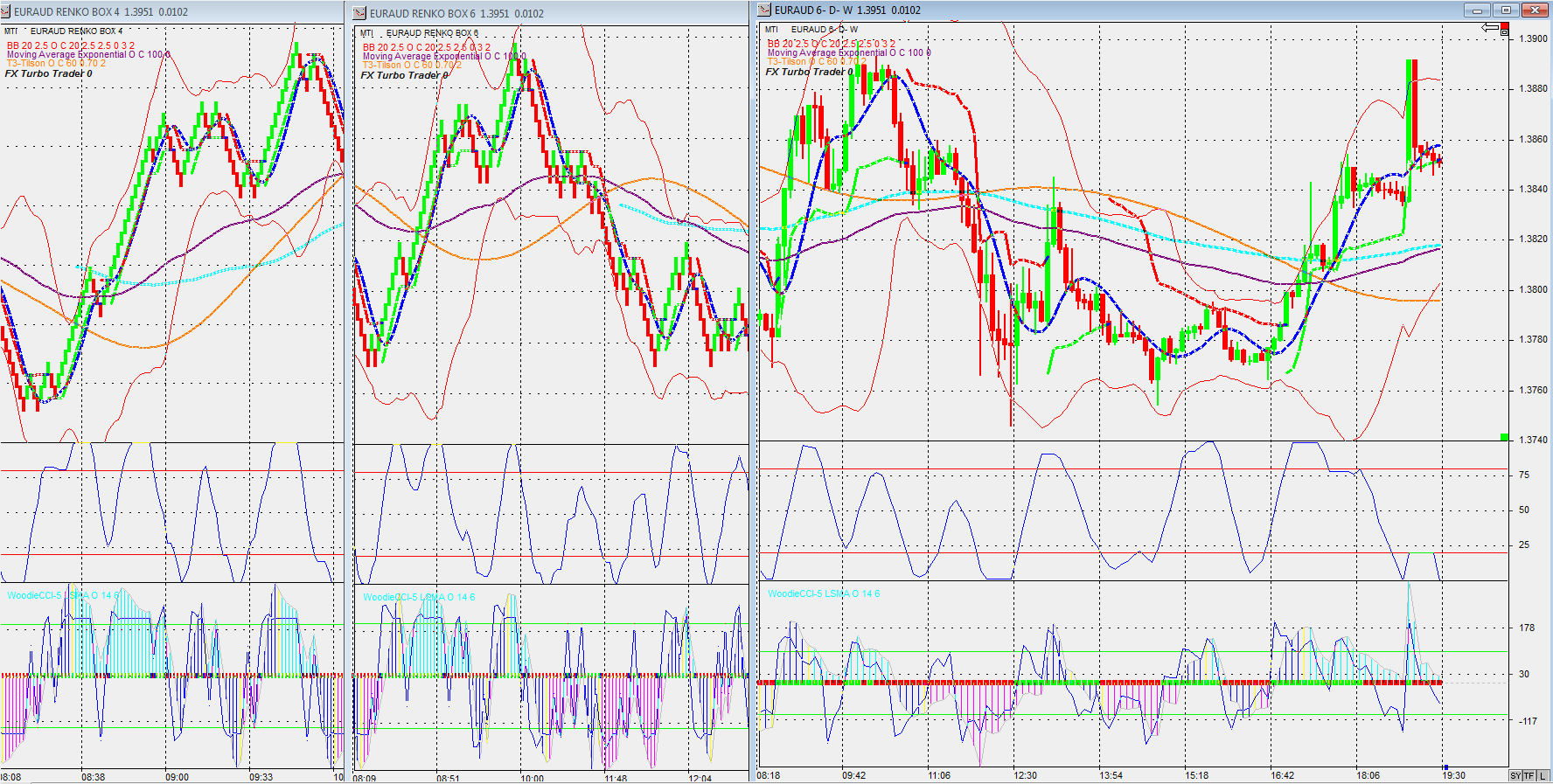
Task: Select Moving Average Exponential label in RENKO BOX 4
Action: click(88, 54)
